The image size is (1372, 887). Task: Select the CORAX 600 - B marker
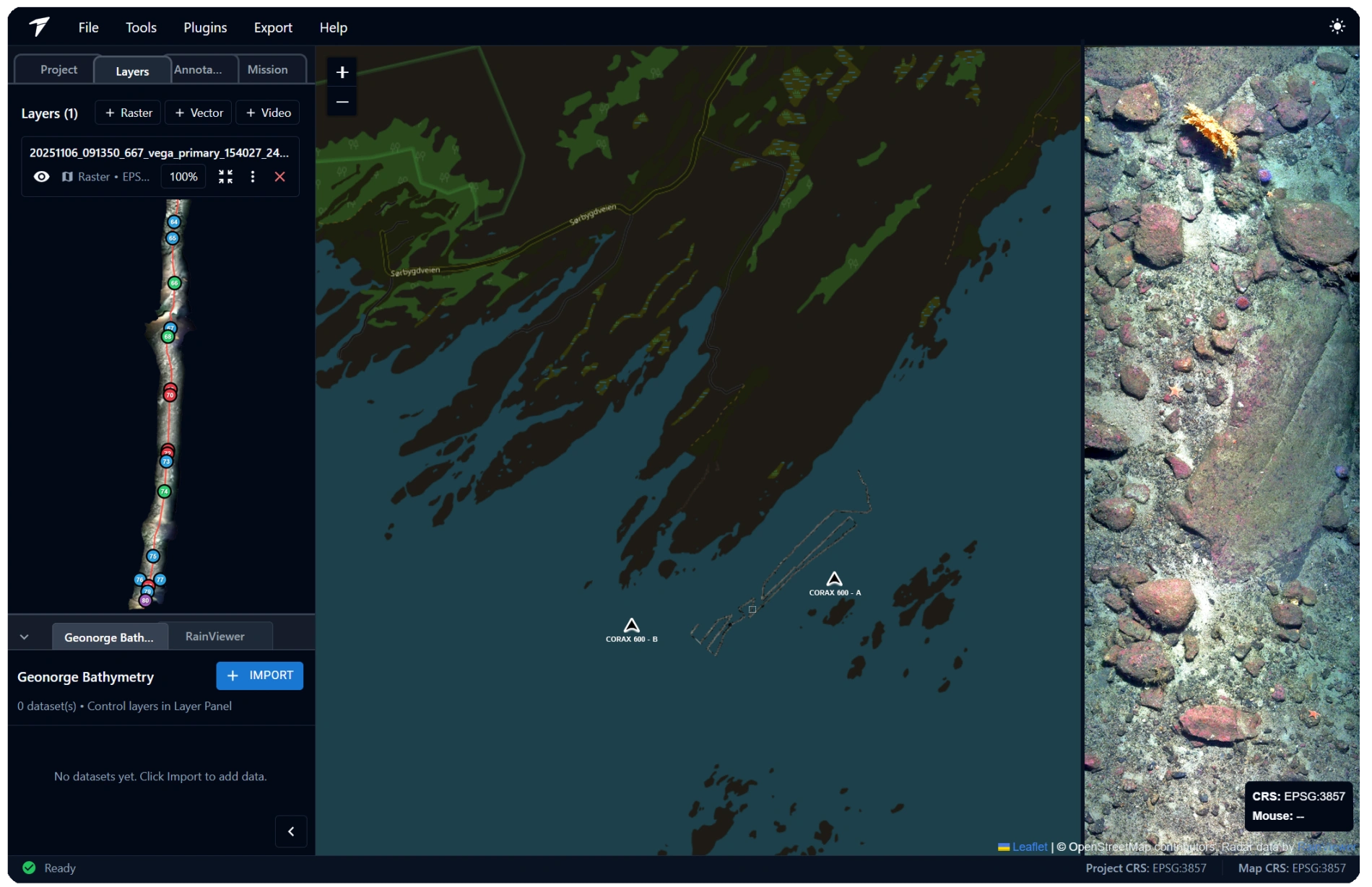[631, 626]
